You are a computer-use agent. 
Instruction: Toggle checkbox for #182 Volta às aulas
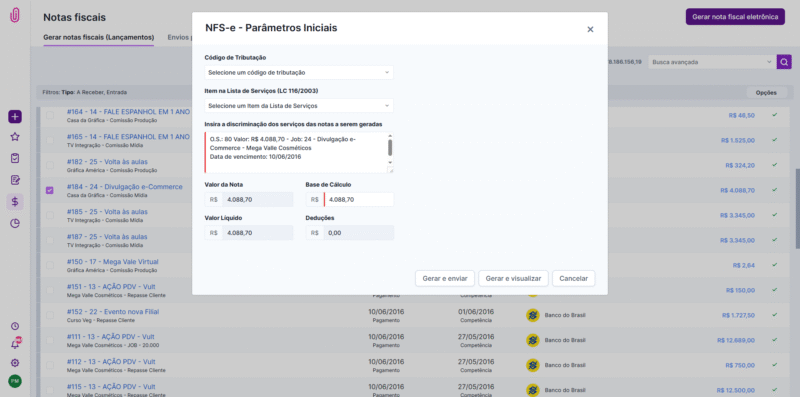[49, 165]
